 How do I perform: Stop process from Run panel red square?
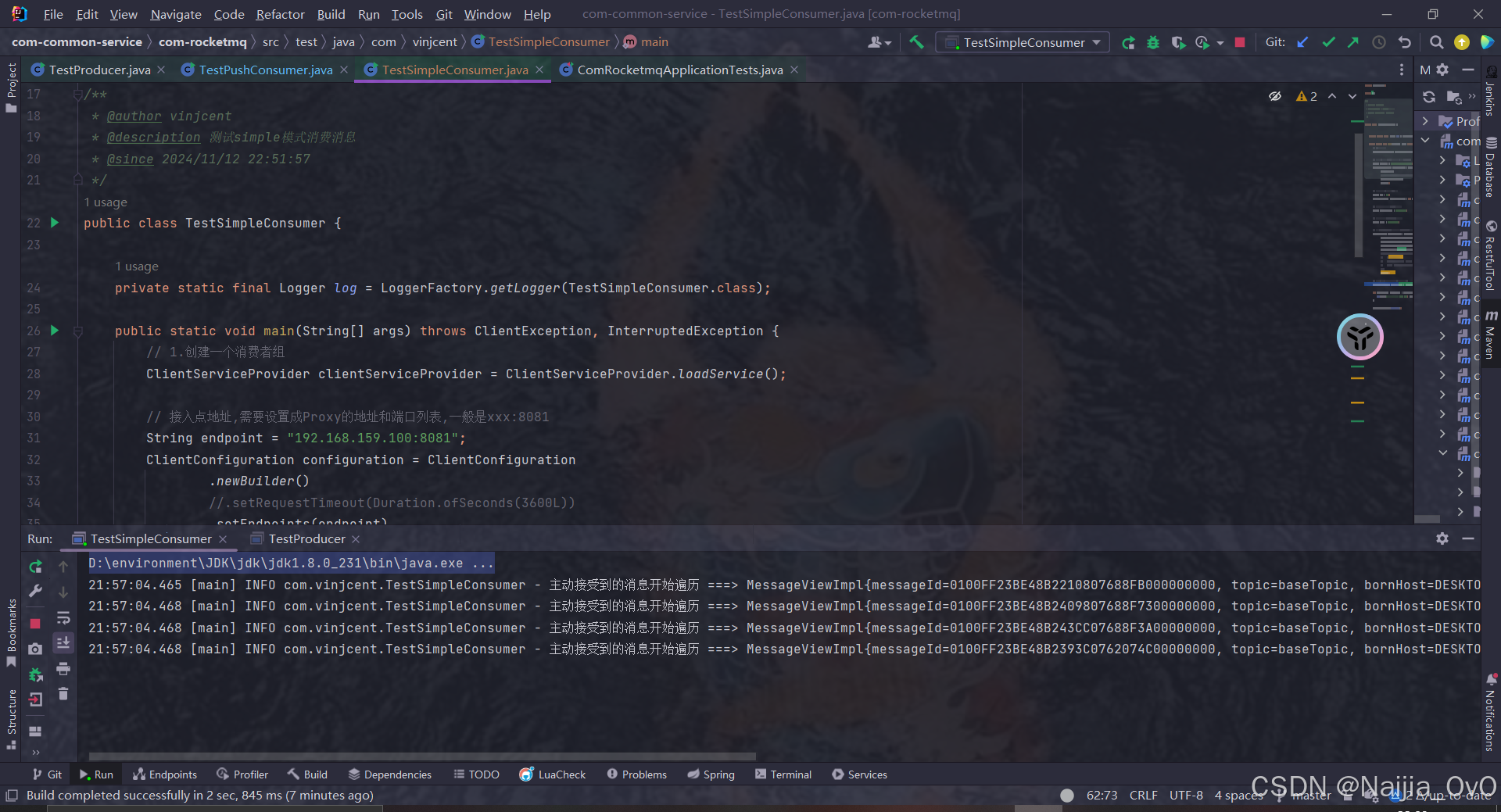pyautogui.click(x=35, y=623)
